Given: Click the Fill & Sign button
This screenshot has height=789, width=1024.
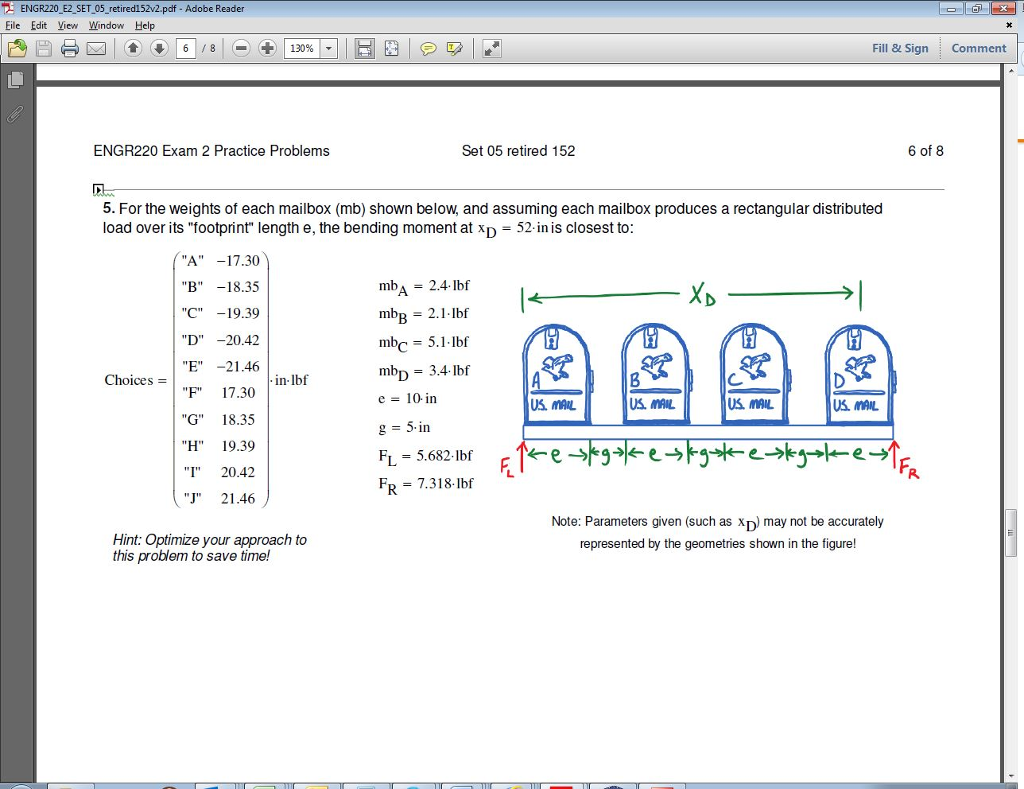Looking at the screenshot, I should click(x=901, y=47).
